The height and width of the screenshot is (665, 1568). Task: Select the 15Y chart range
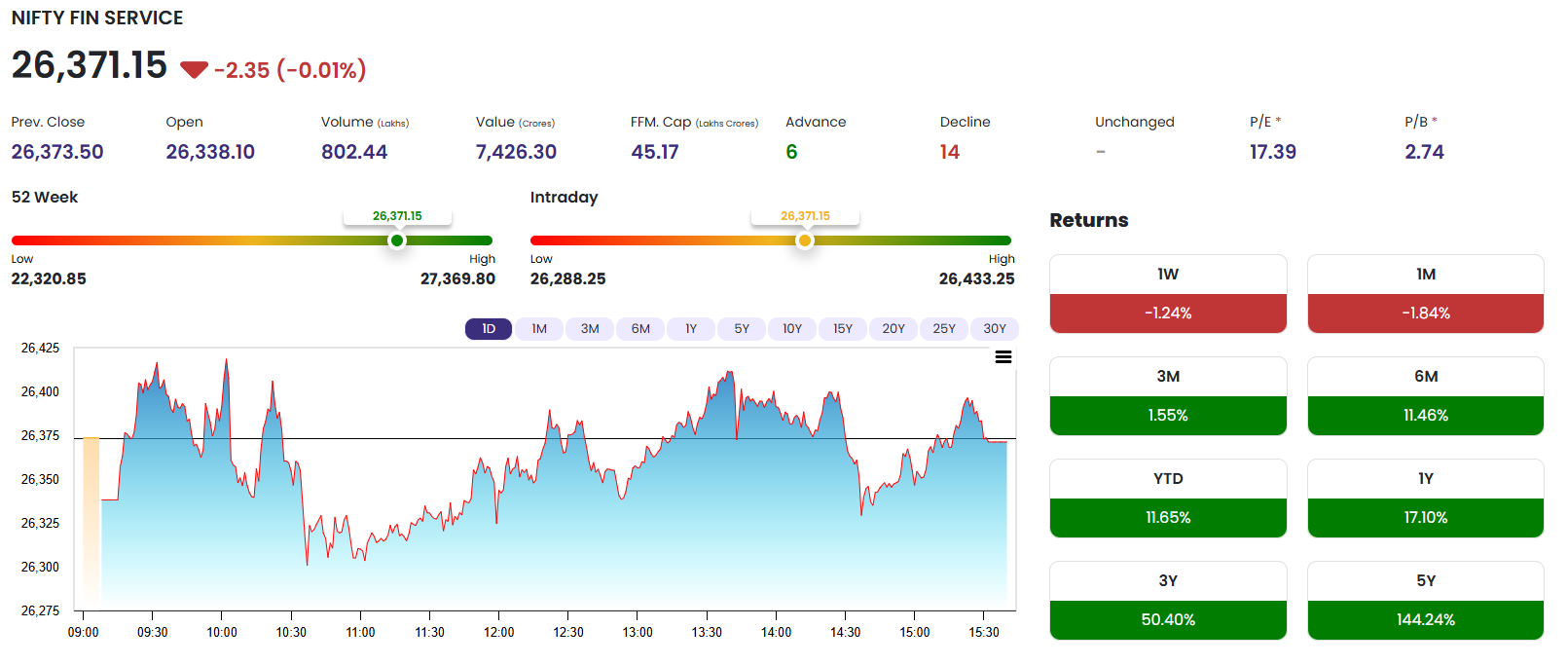pos(843,329)
